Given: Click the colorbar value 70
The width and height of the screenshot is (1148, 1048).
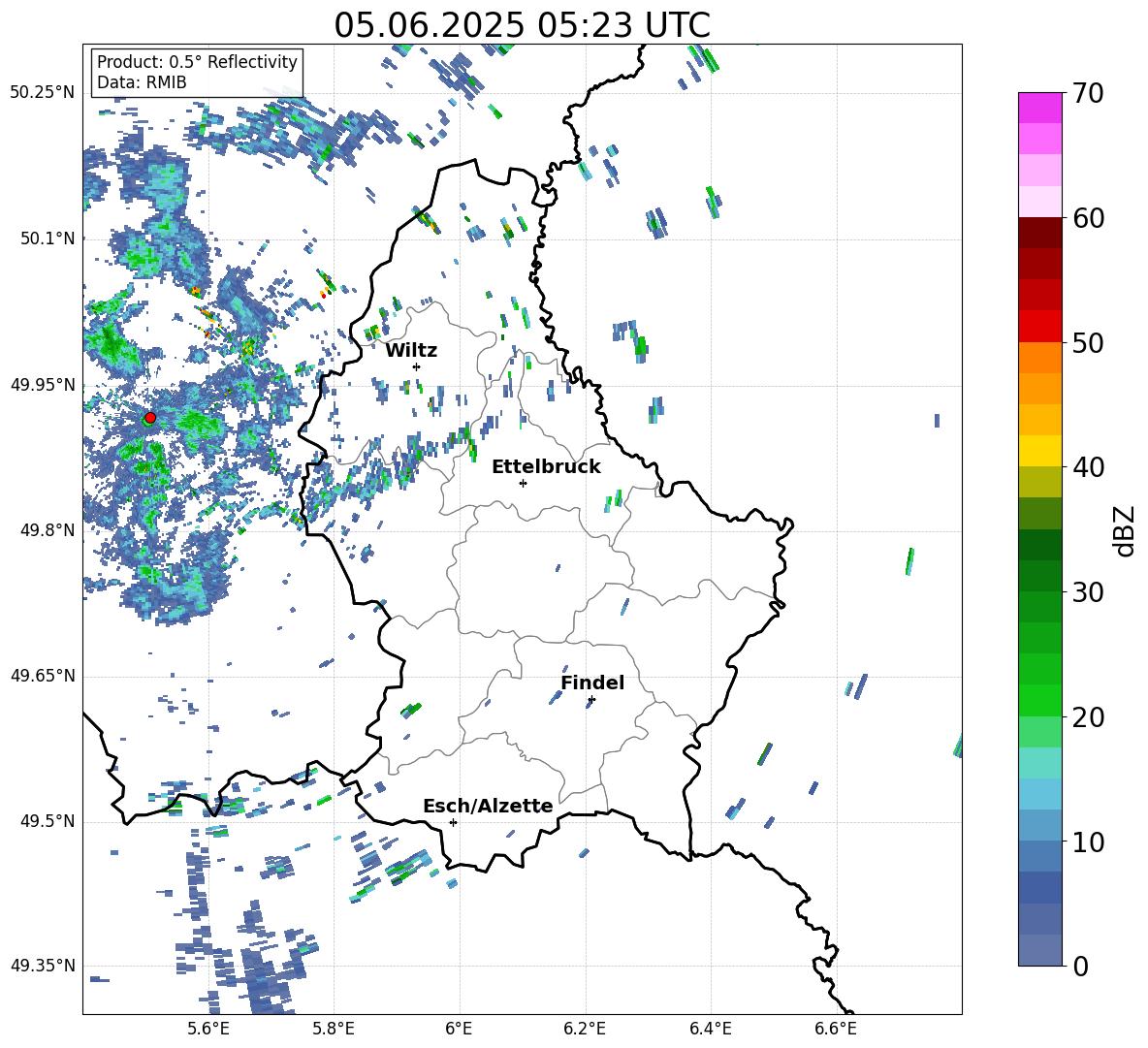Looking at the screenshot, I should pyautogui.click(x=1088, y=93).
